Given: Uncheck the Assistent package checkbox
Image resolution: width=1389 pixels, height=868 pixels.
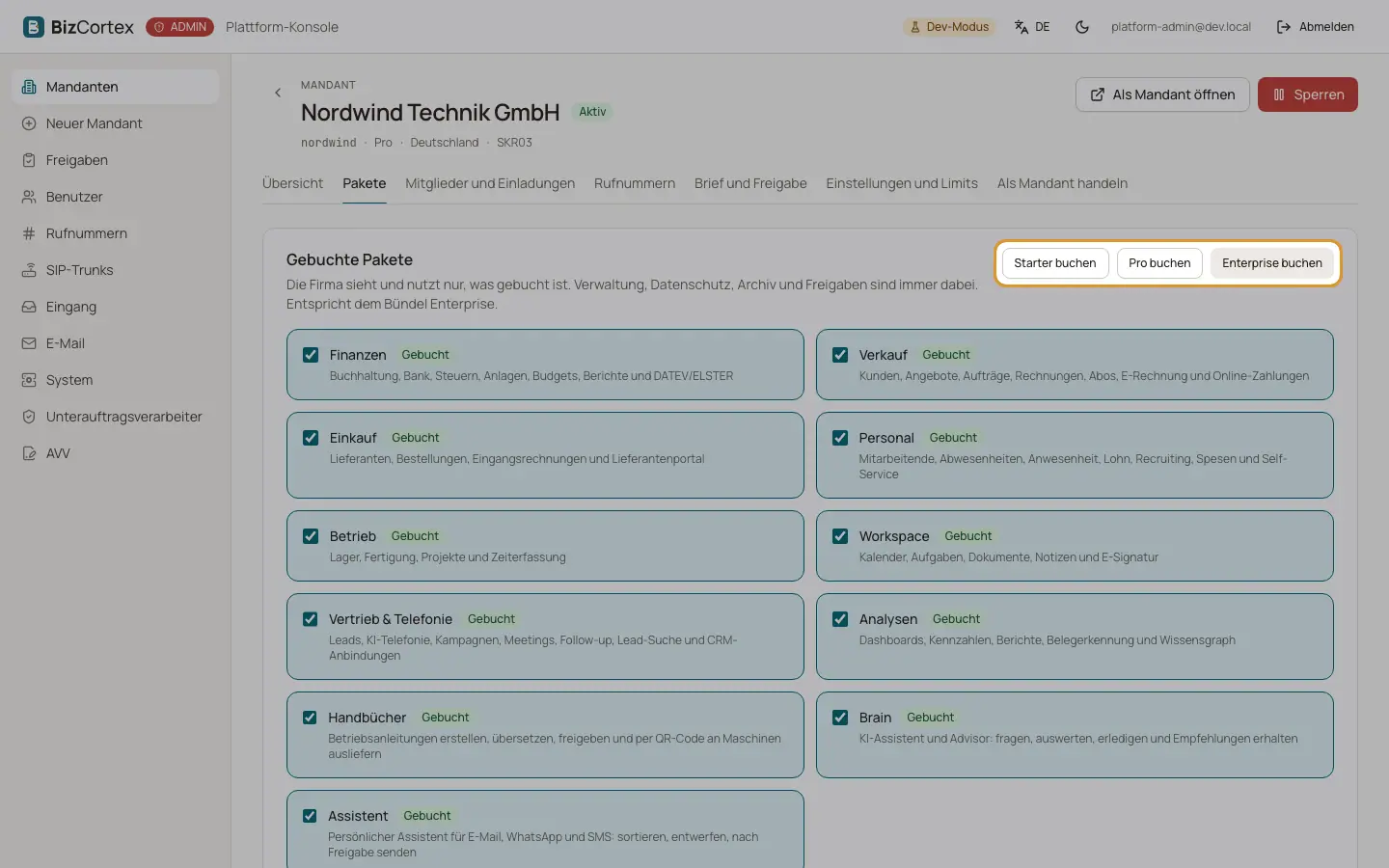Looking at the screenshot, I should pos(310,816).
